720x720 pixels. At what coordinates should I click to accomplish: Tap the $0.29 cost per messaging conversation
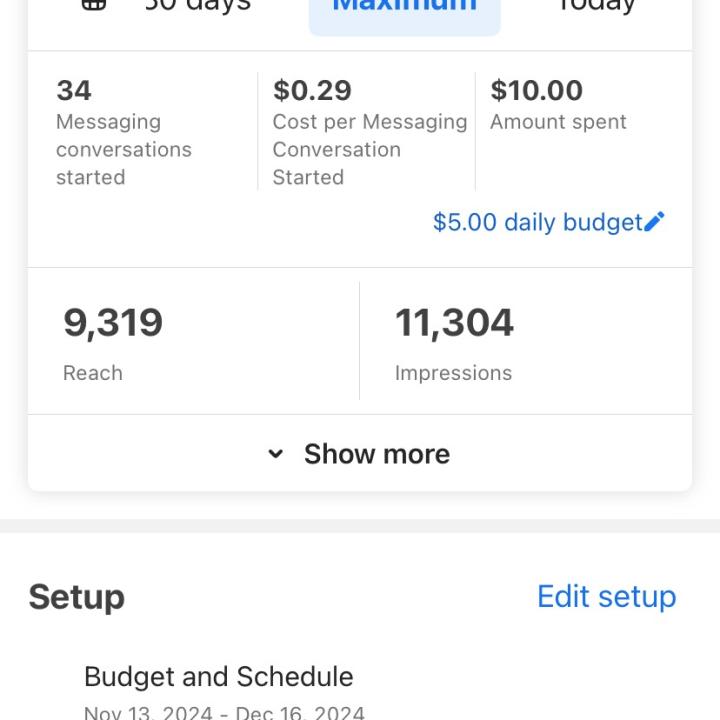(x=370, y=132)
